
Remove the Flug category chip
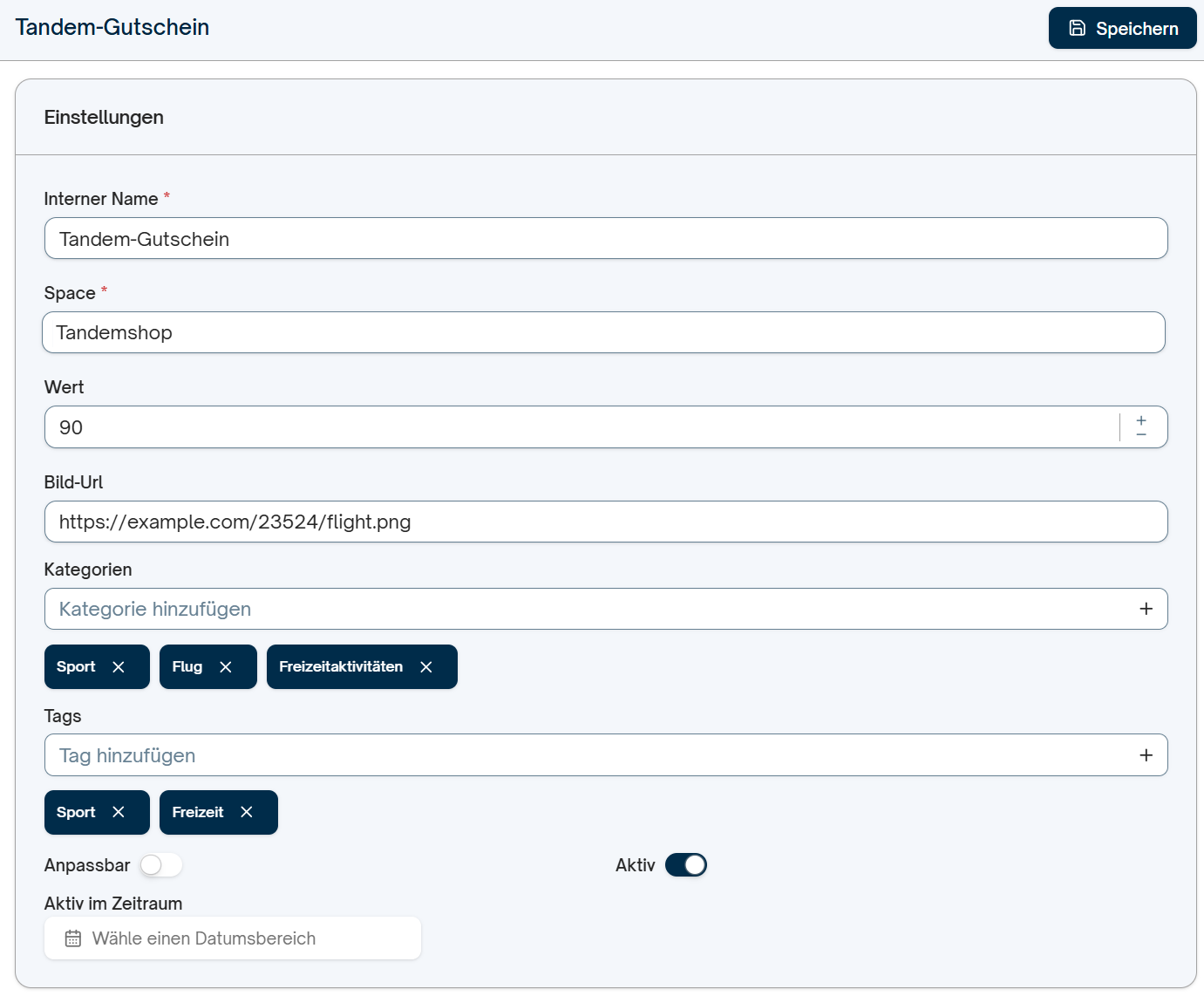pos(226,667)
